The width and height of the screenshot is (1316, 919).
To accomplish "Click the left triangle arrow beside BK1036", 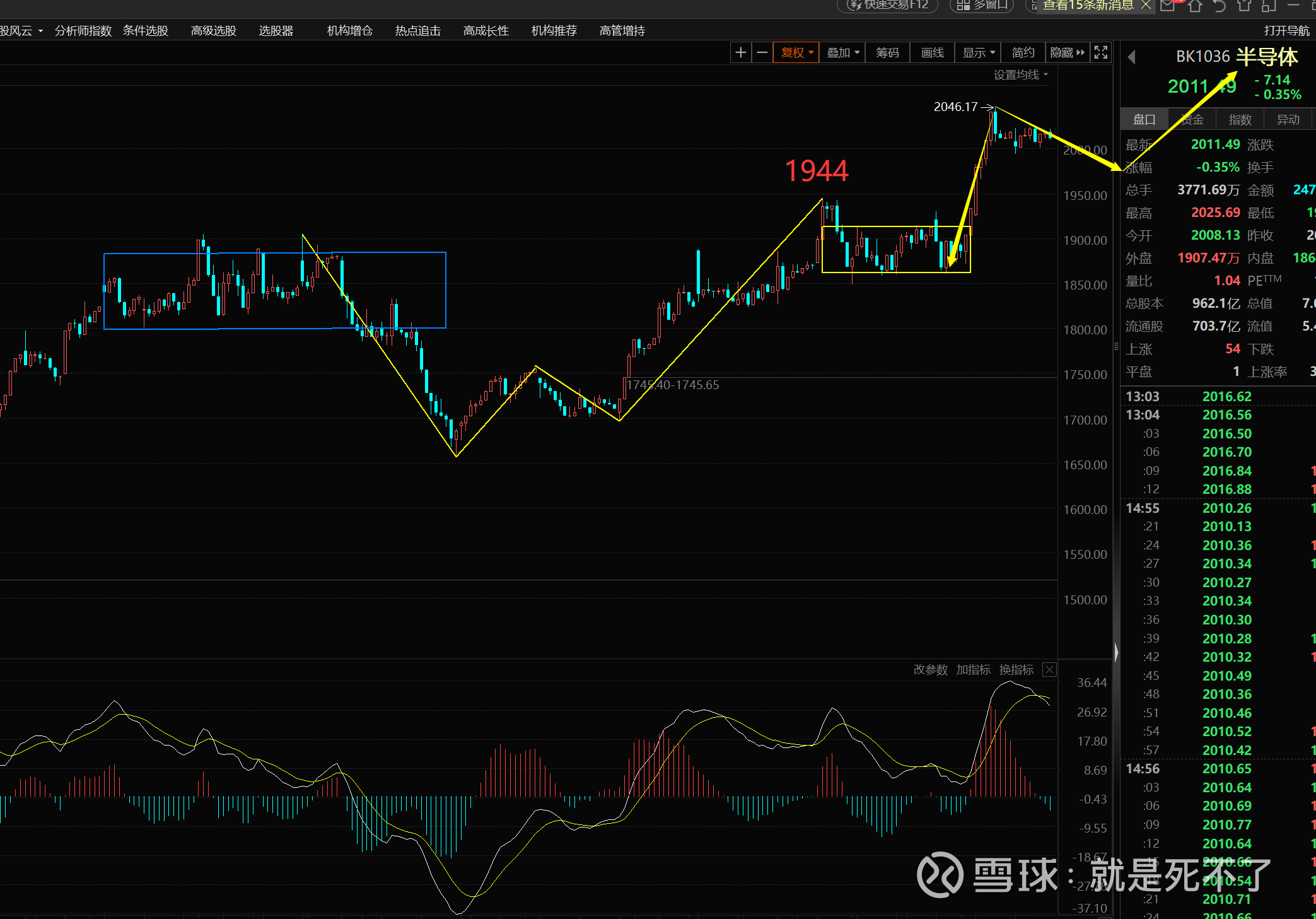I will point(1132,57).
